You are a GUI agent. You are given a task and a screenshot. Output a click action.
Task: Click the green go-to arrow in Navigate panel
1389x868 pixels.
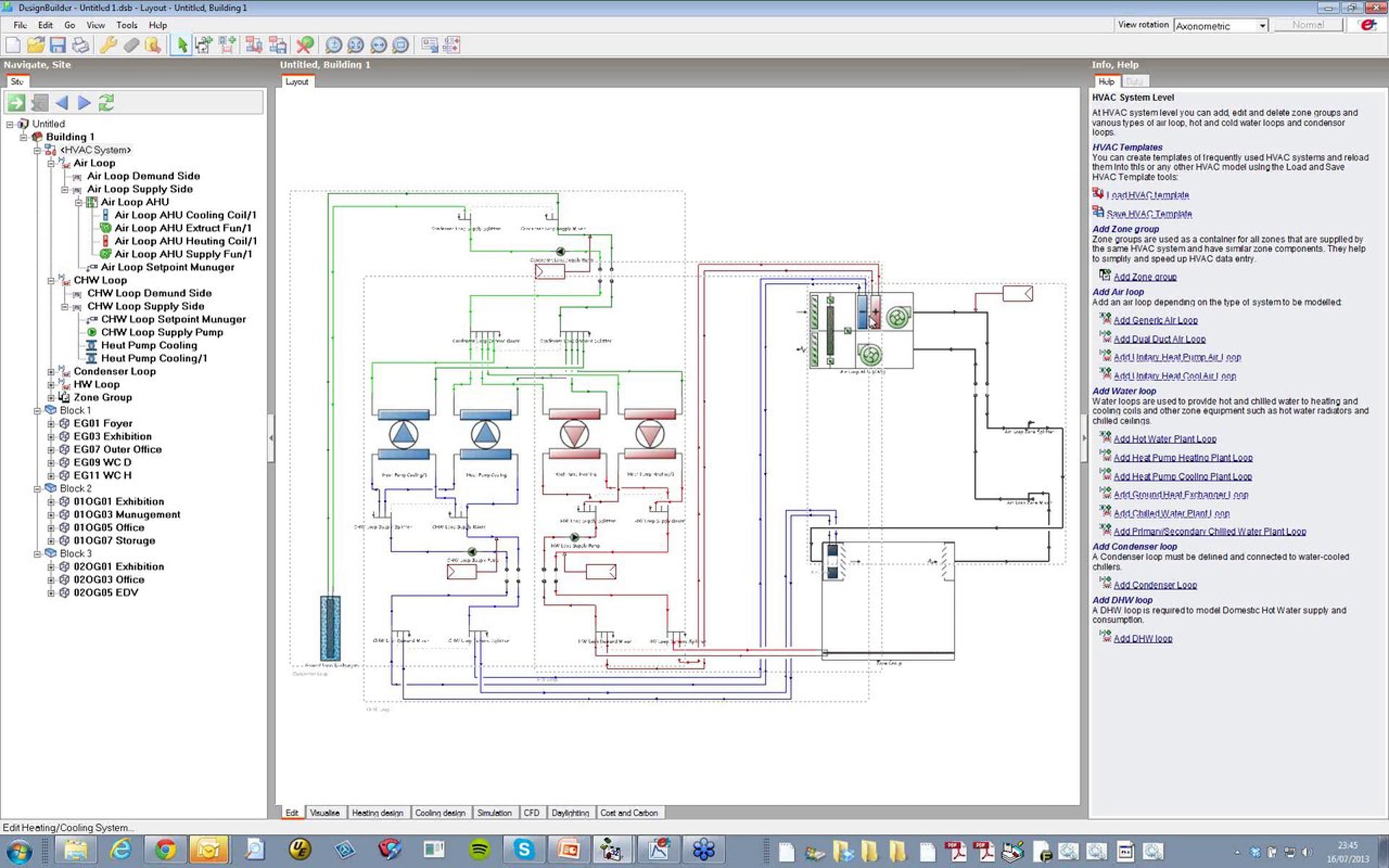pos(16,103)
